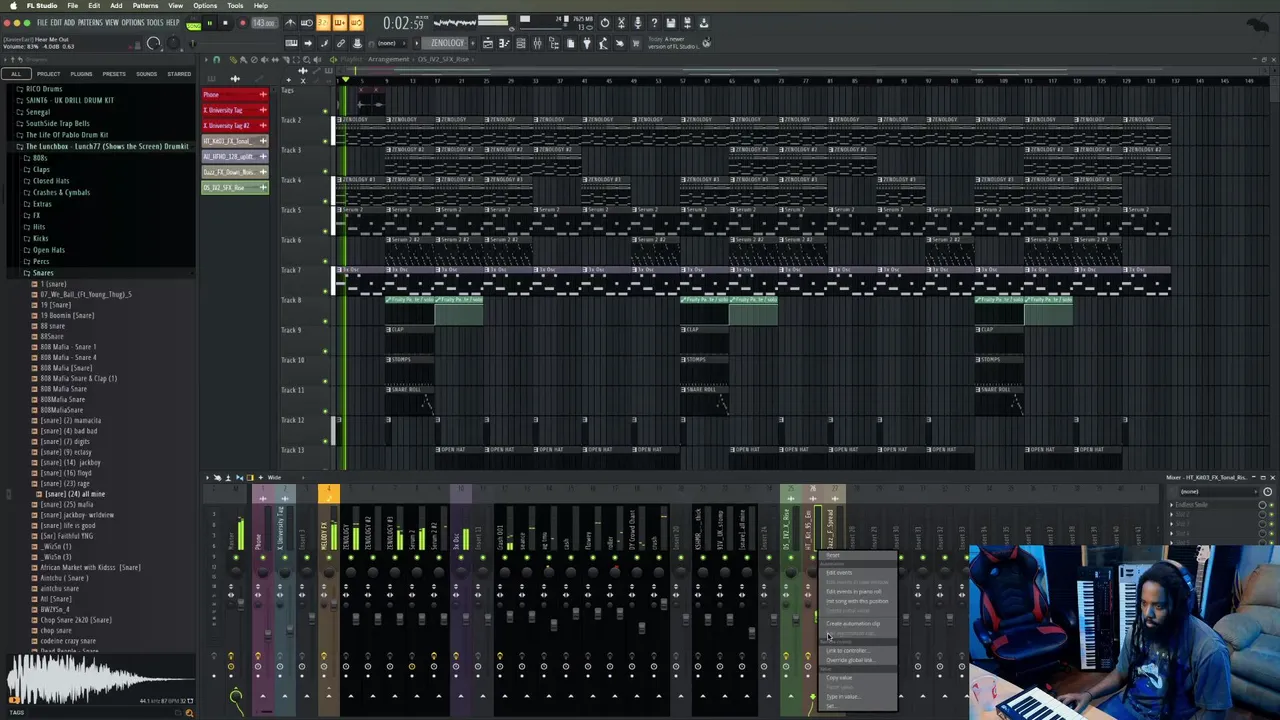
Task: Click the stamp tool icon in toolbar
Action: pos(357,43)
